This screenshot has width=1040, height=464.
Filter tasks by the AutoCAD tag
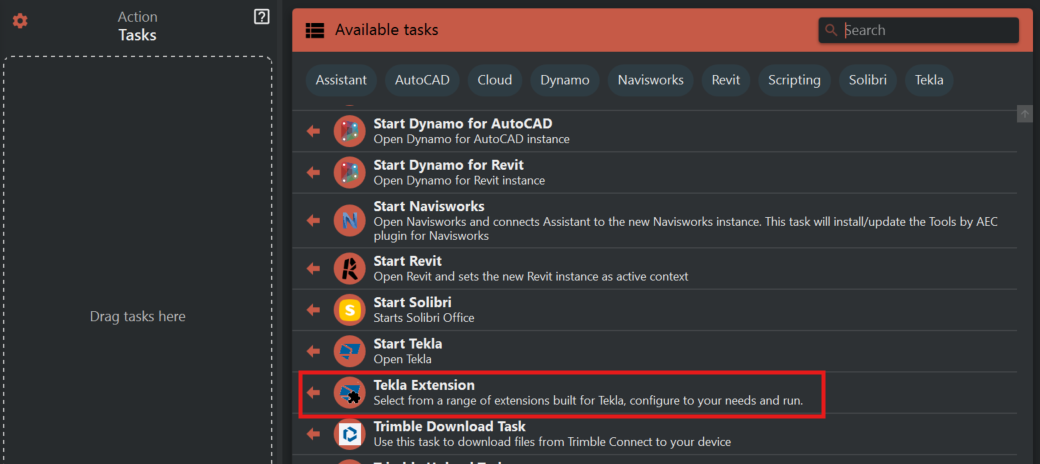(x=422, y=80)
